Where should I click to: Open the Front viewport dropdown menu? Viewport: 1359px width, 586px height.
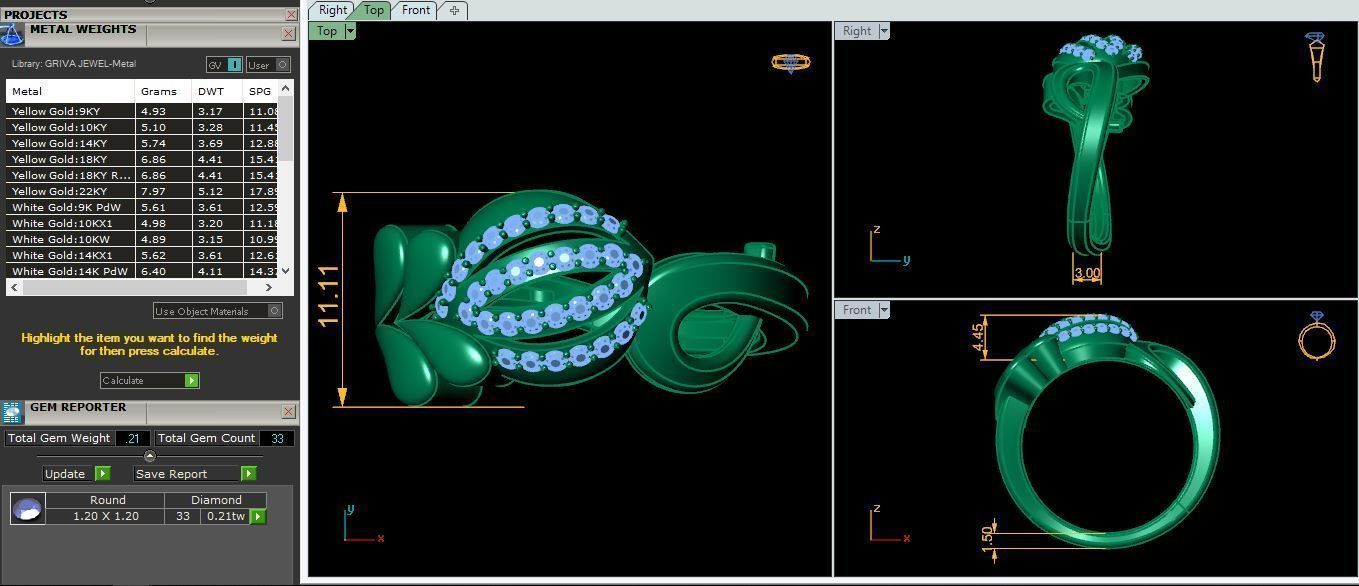[x=884, y=310]
